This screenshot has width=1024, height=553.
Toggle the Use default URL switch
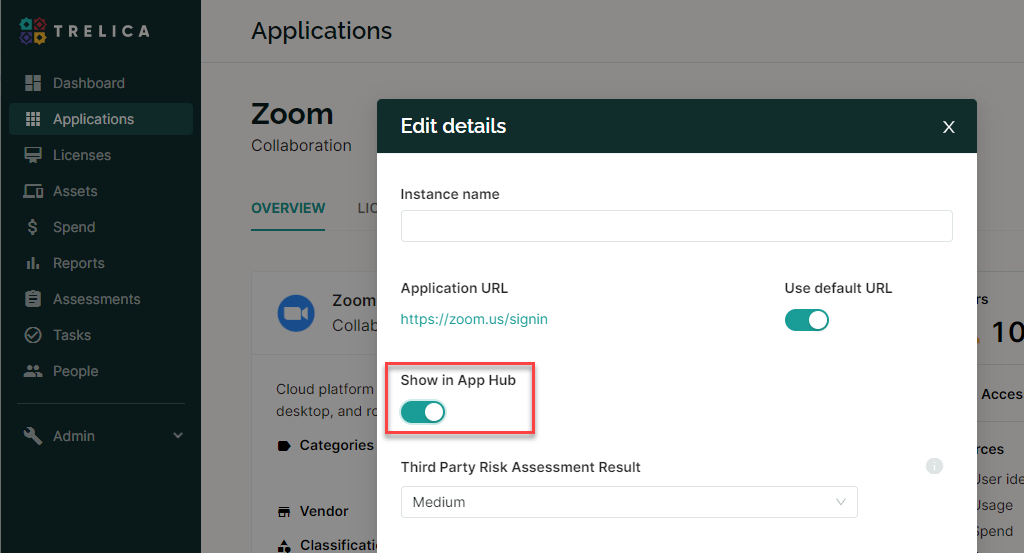807,320
